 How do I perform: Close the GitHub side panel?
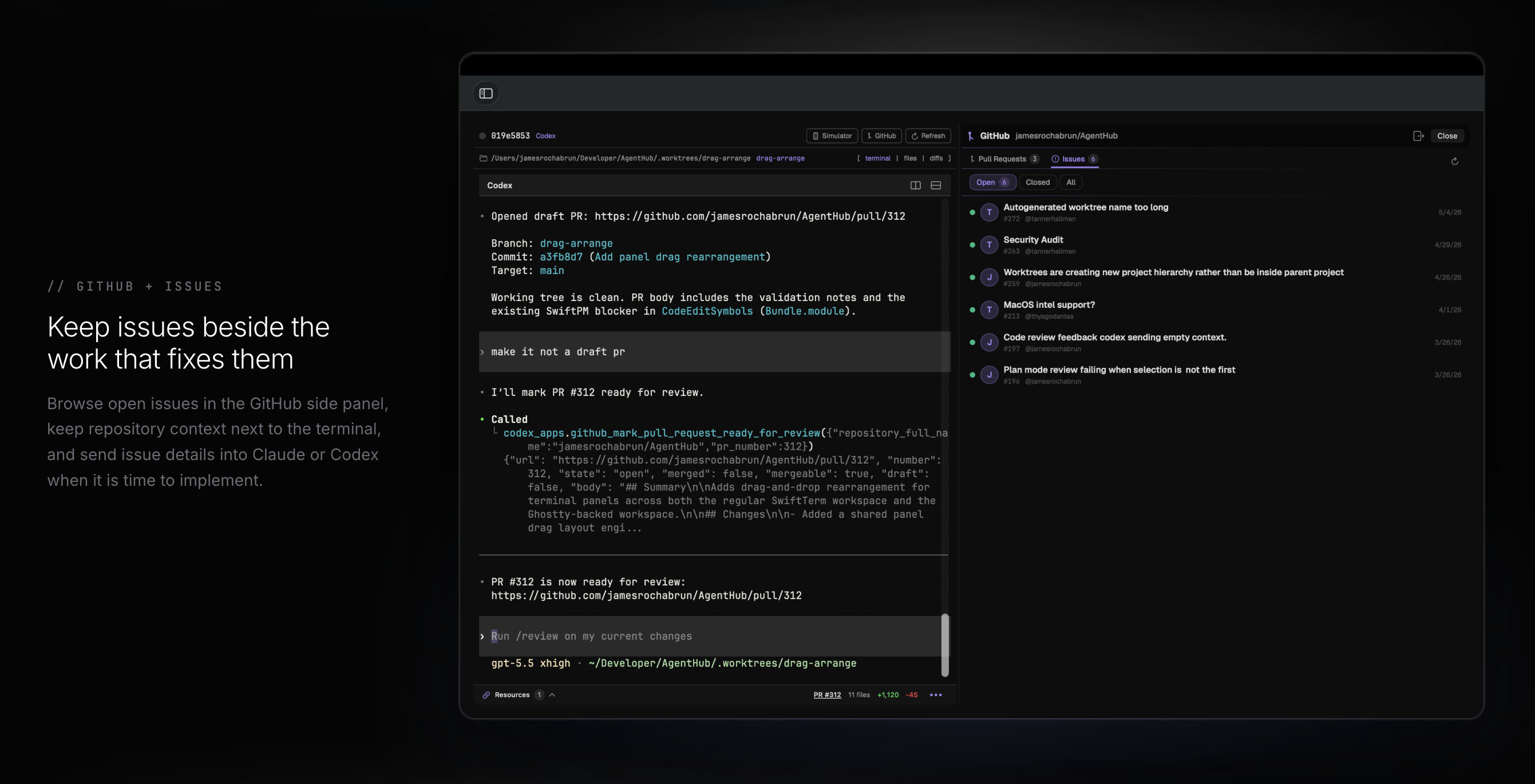(x=1447, y=136)
